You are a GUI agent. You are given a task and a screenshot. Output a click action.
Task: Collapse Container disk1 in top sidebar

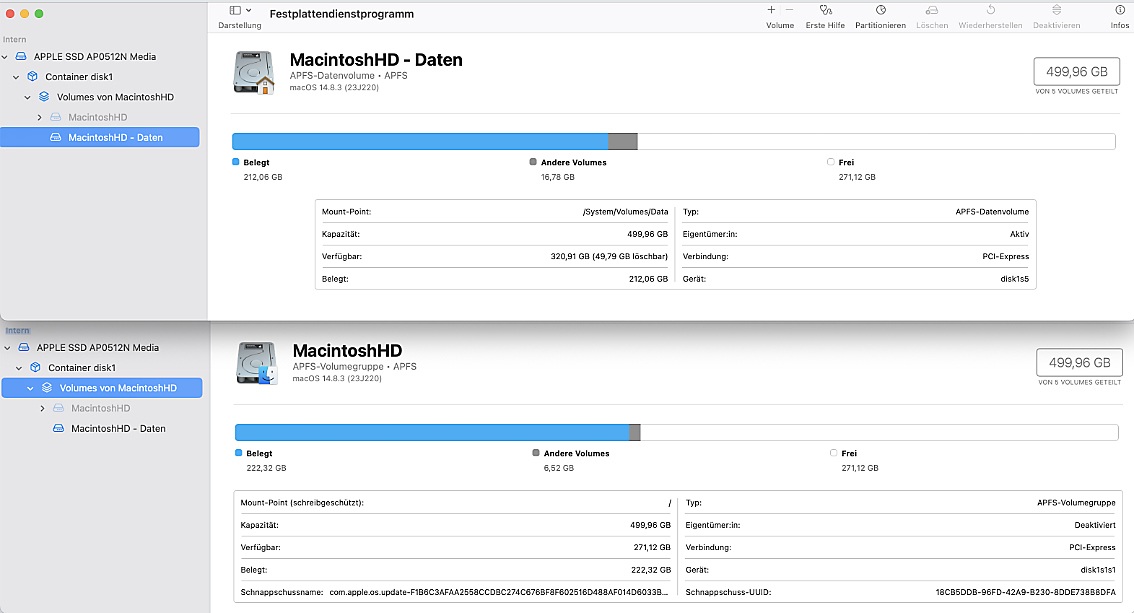coord(17,77)
